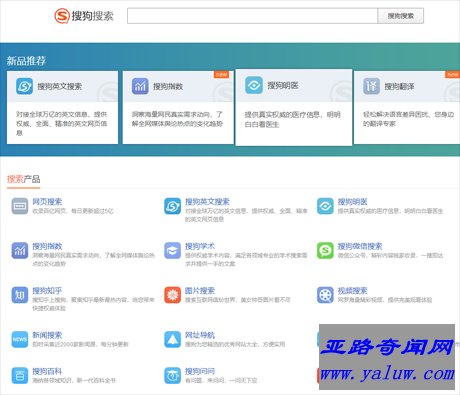Click the 图片搜索 orange icon
The image size is (460, 395).
pos(172,295)
